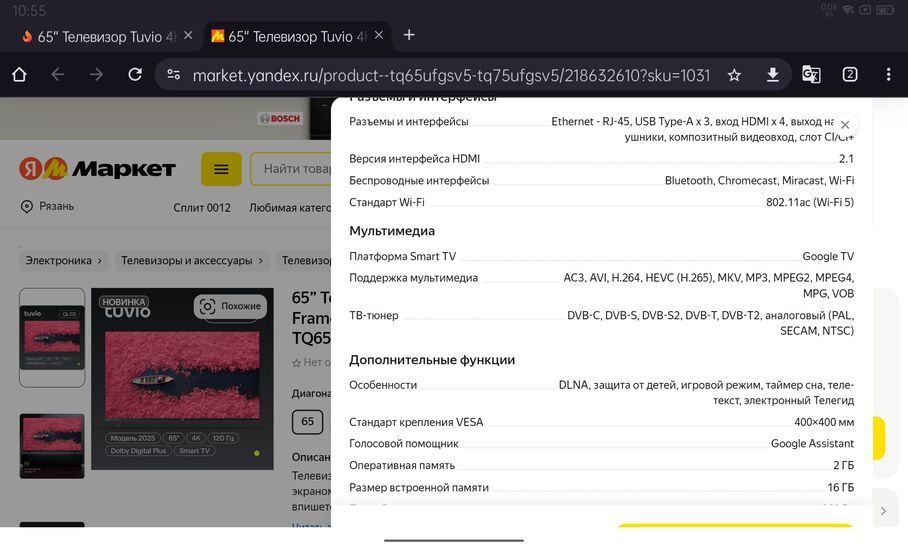
Task: Go to Телевизоры и аксессуары breadcrumb
Action: click(192, 261)
